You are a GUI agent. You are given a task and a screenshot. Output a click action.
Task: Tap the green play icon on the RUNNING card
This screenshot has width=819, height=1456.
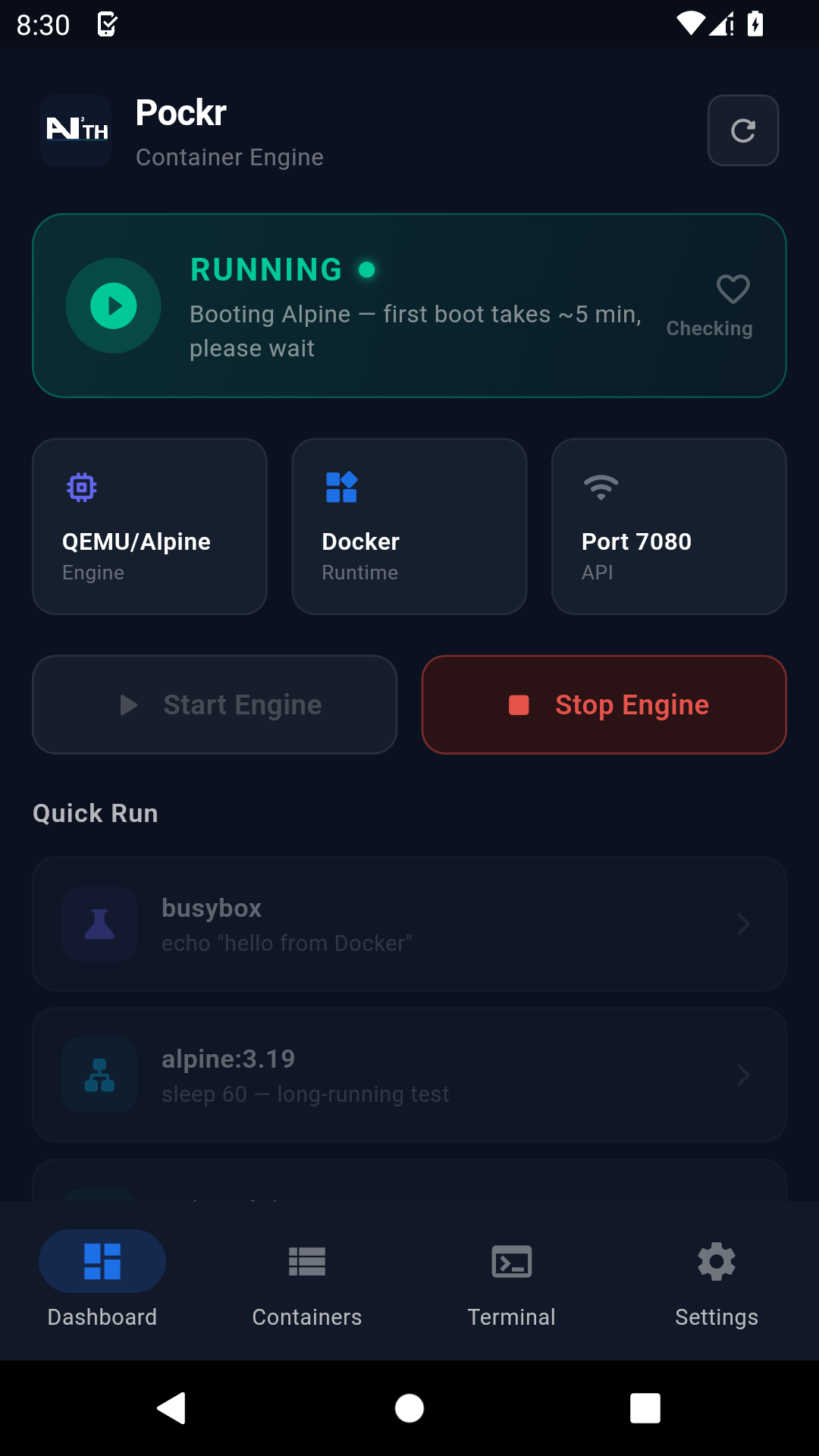click(x=113, y=305)
